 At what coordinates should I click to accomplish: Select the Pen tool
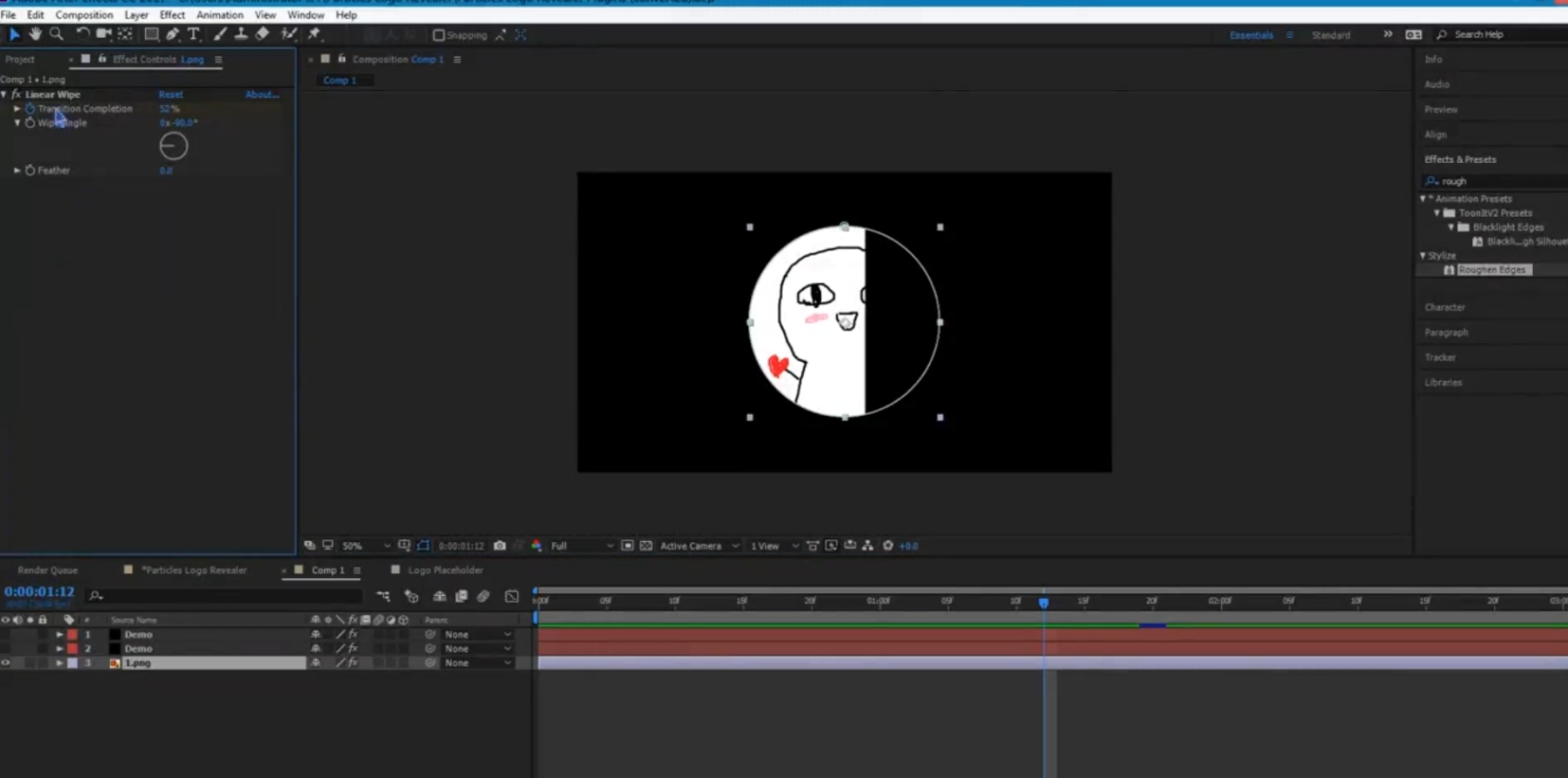pyautogui.click(x=173, y=34)
